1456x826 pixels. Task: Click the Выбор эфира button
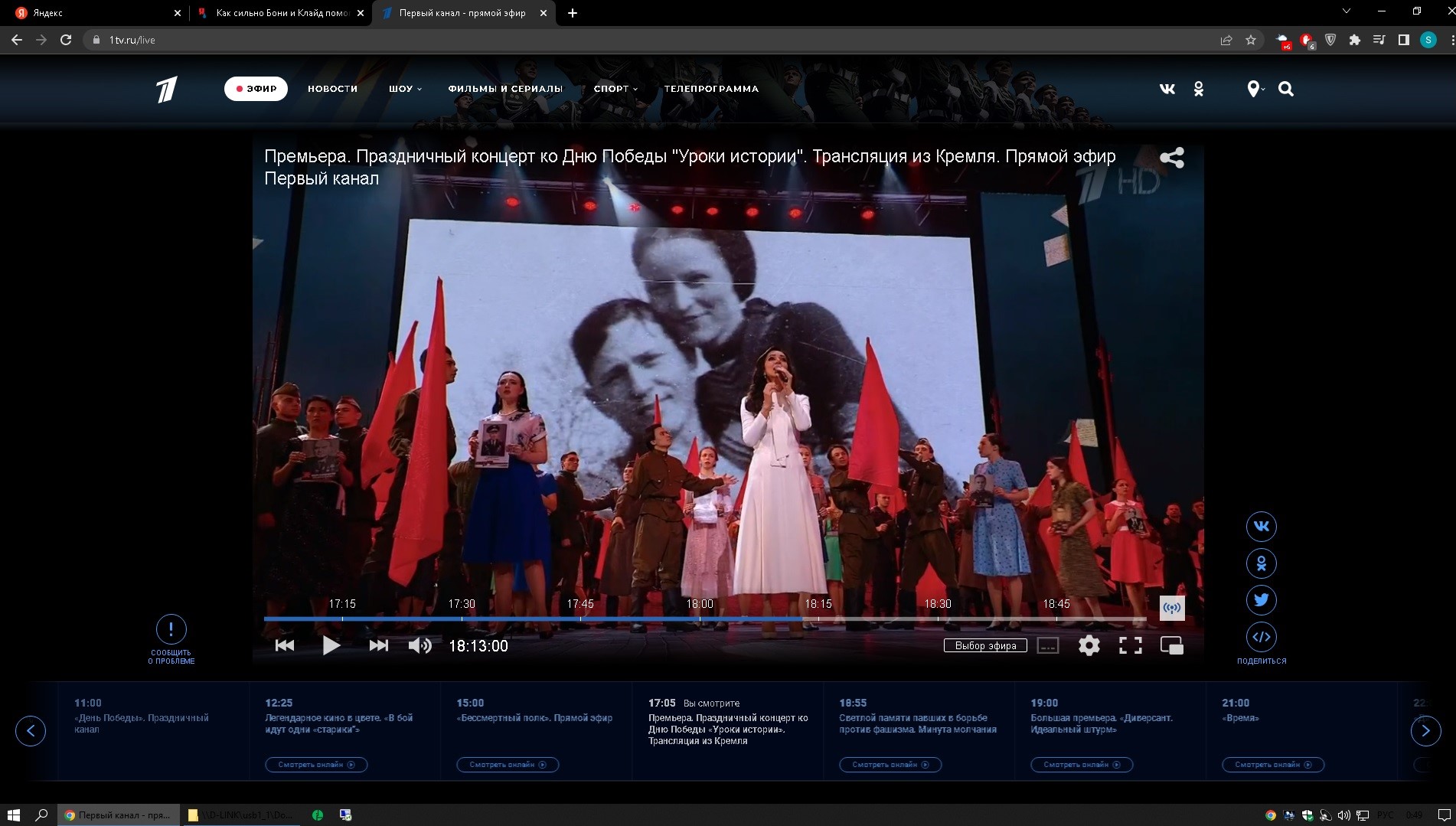pos(985,645)
